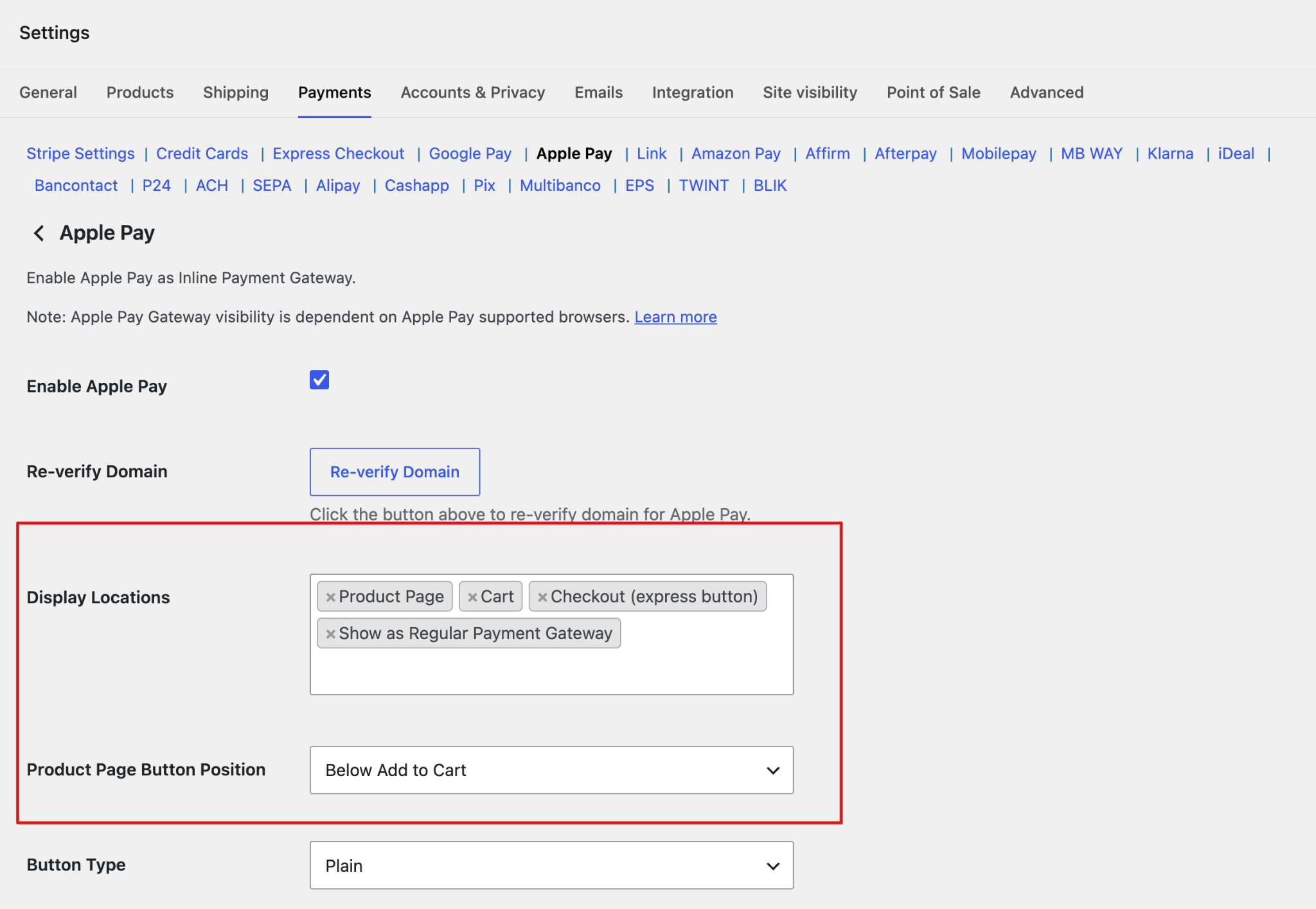Open Mobilepay settings

click(x=999, y=154)
